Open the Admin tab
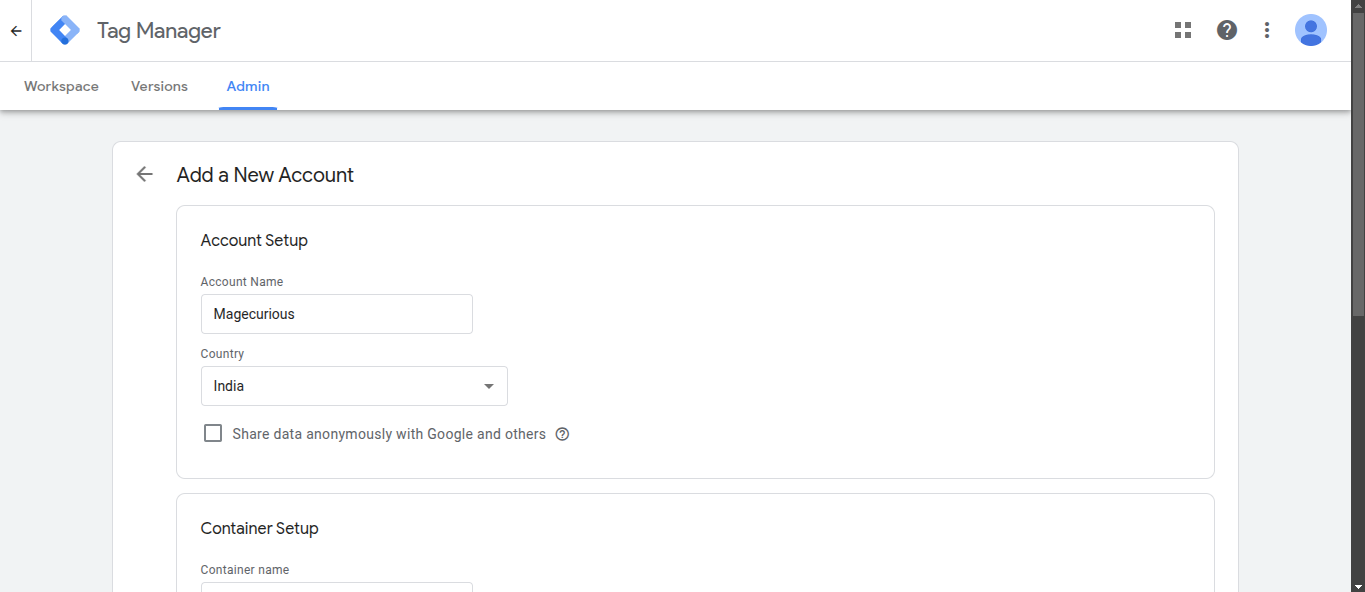This screenshot has width=1365, height=592. [248, 86]
